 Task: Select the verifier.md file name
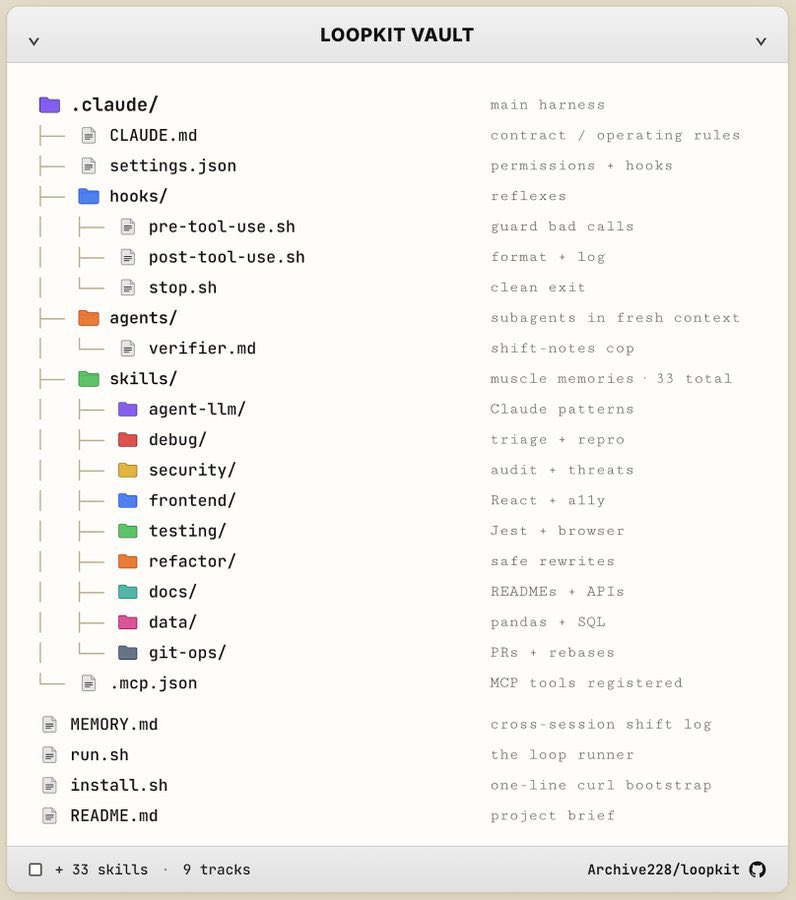[202, 348]
